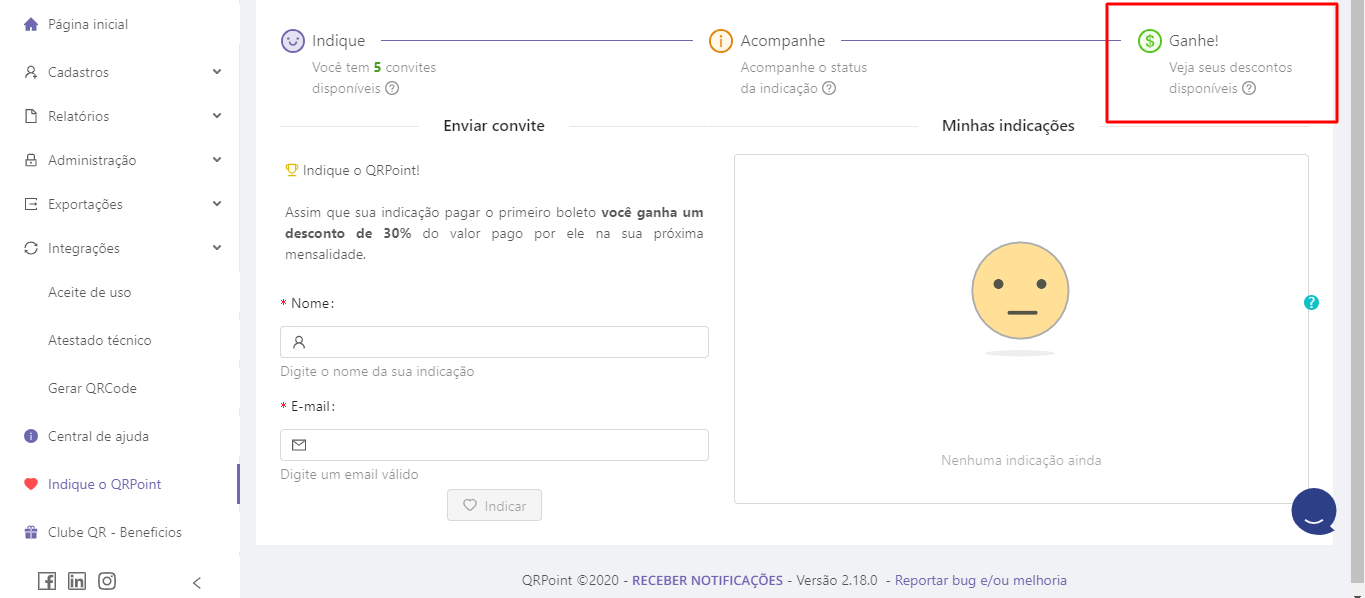Collapse the sidebar with arrow icon
Image resolution: width=1365 pixels, height=598 pixels.
[x=197, y=582]
